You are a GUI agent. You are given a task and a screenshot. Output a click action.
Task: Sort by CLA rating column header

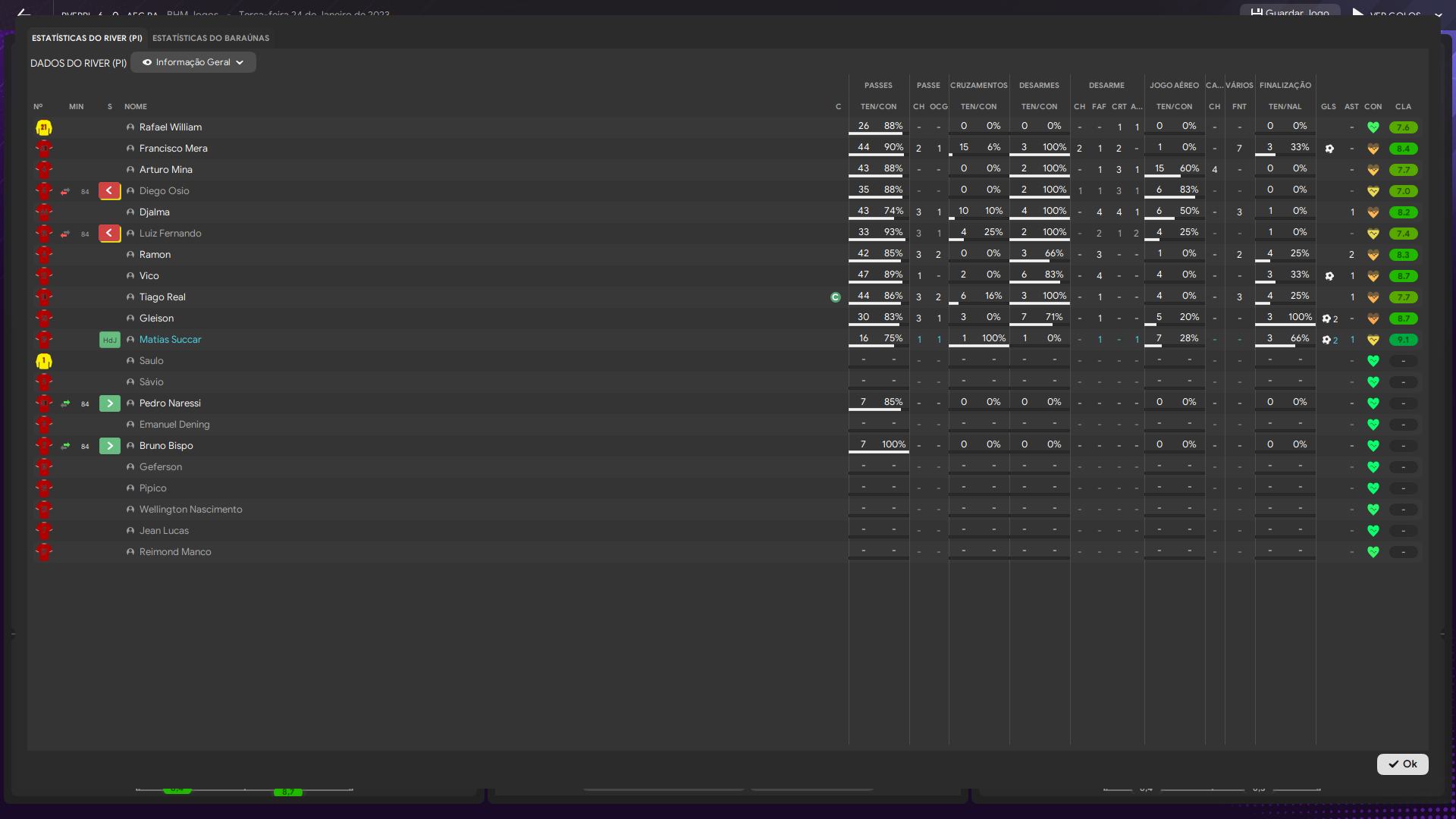pyautogui.click(x=1404, y=107)
